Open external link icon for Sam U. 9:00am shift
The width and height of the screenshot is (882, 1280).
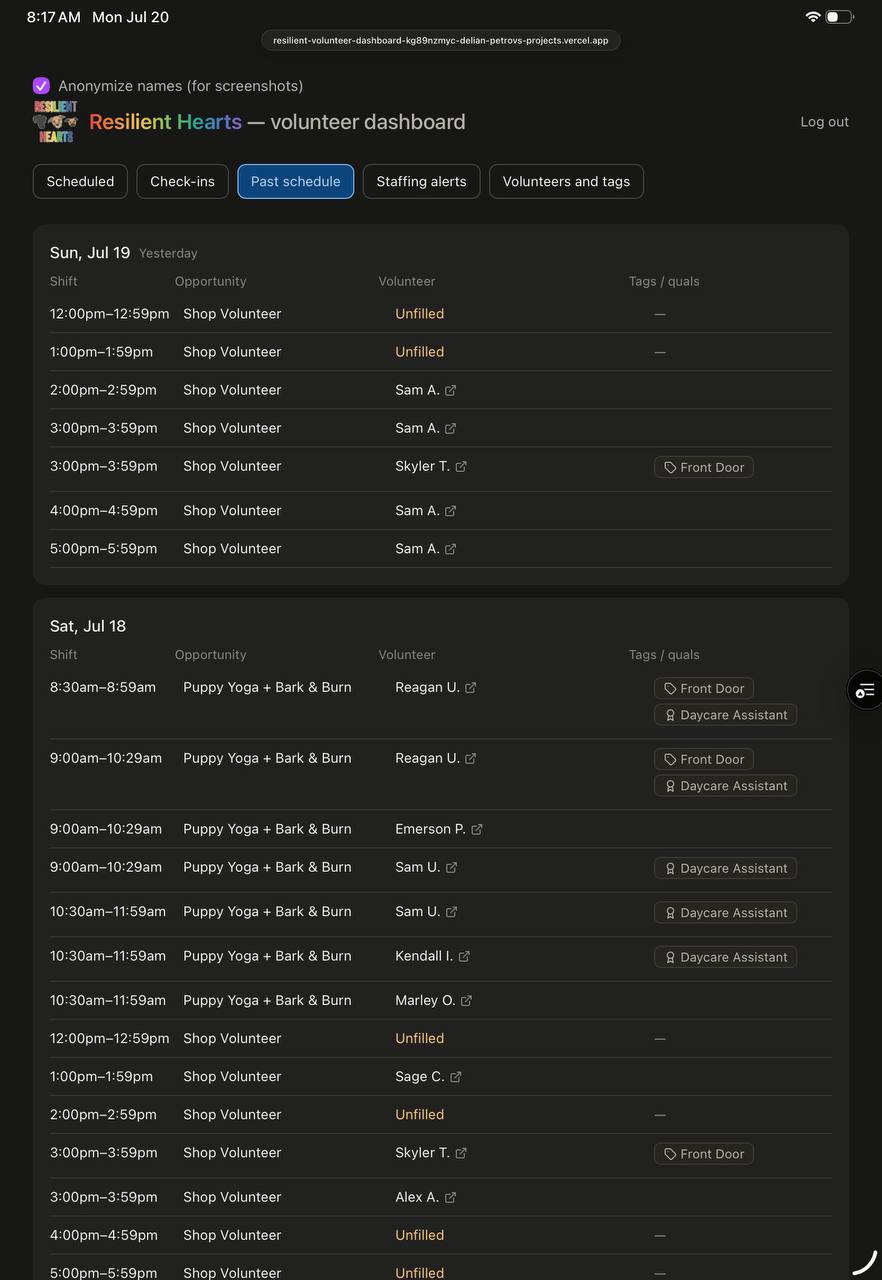pos(451,867)
